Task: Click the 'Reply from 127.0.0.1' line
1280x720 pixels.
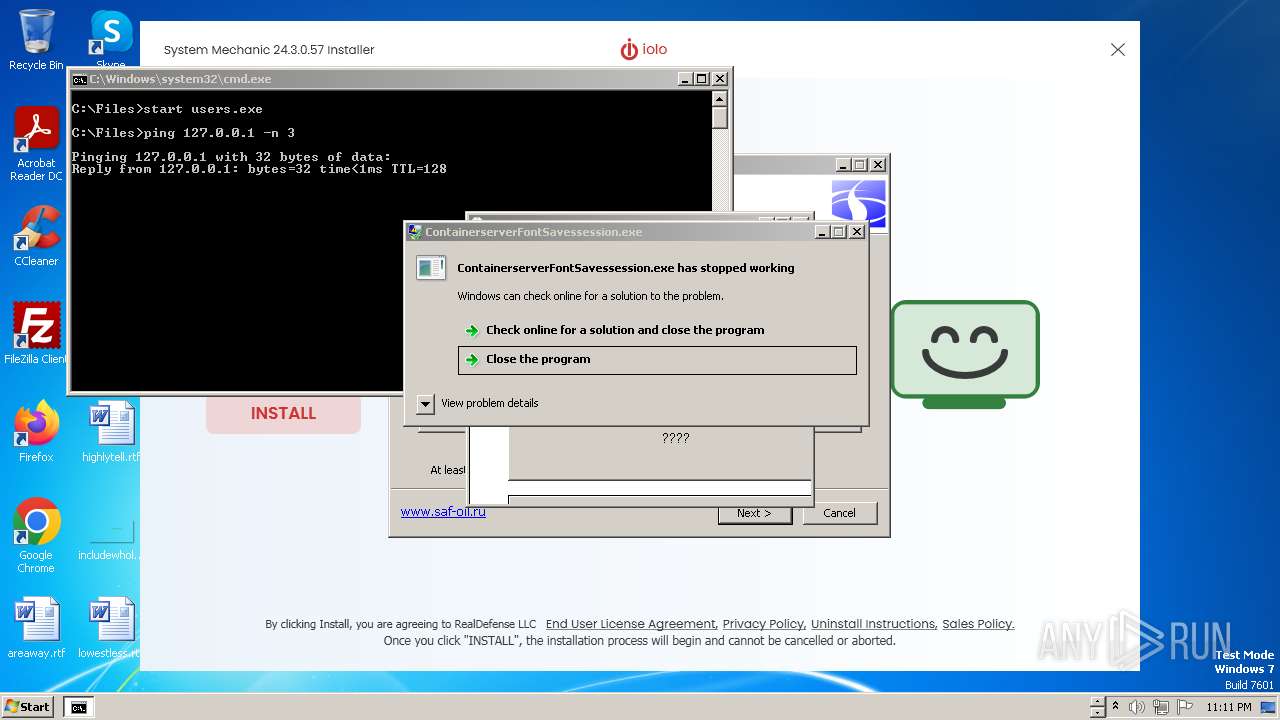Action: [x=259, y=169]
